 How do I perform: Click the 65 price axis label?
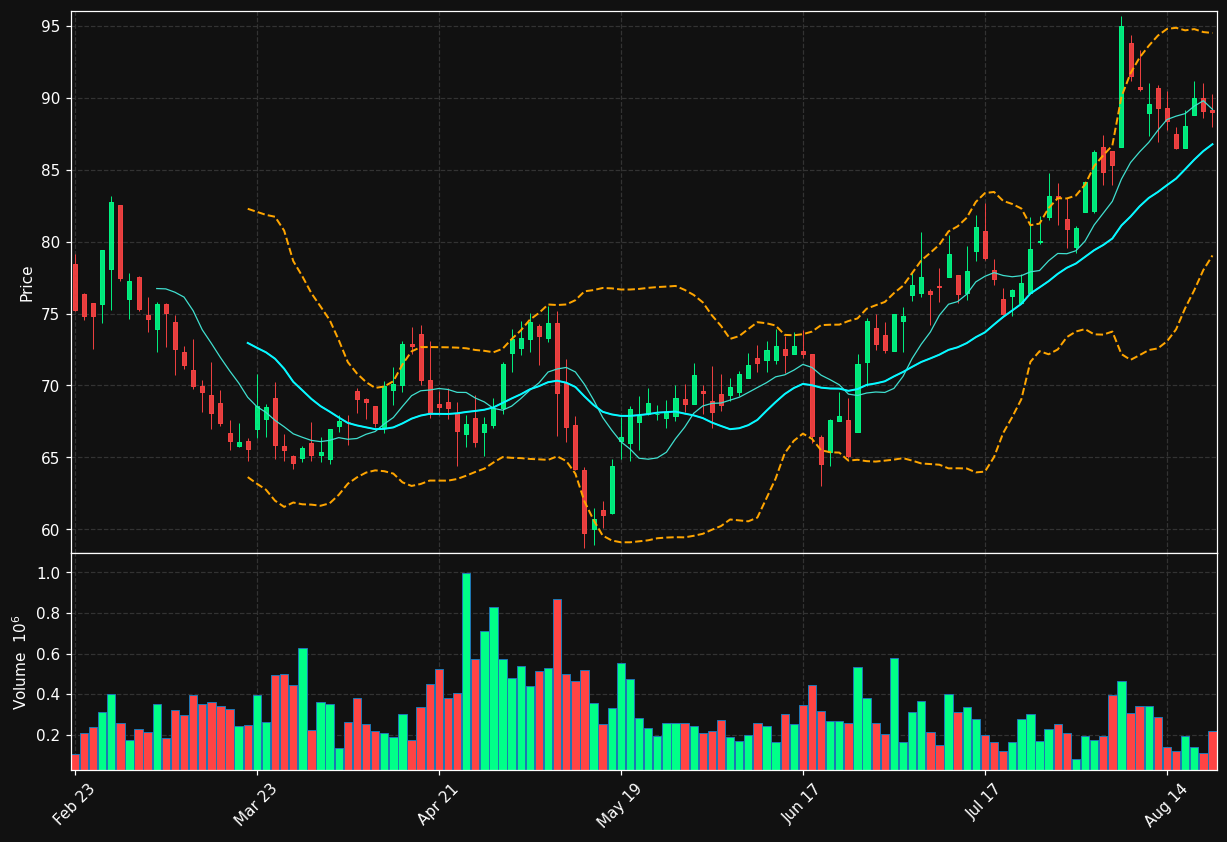[51, 458]
